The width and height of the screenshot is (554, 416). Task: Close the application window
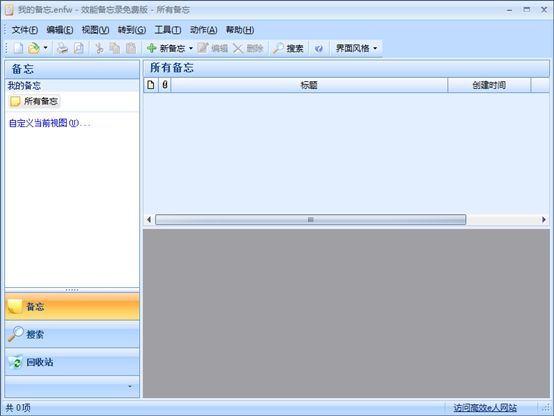(544, 10)
